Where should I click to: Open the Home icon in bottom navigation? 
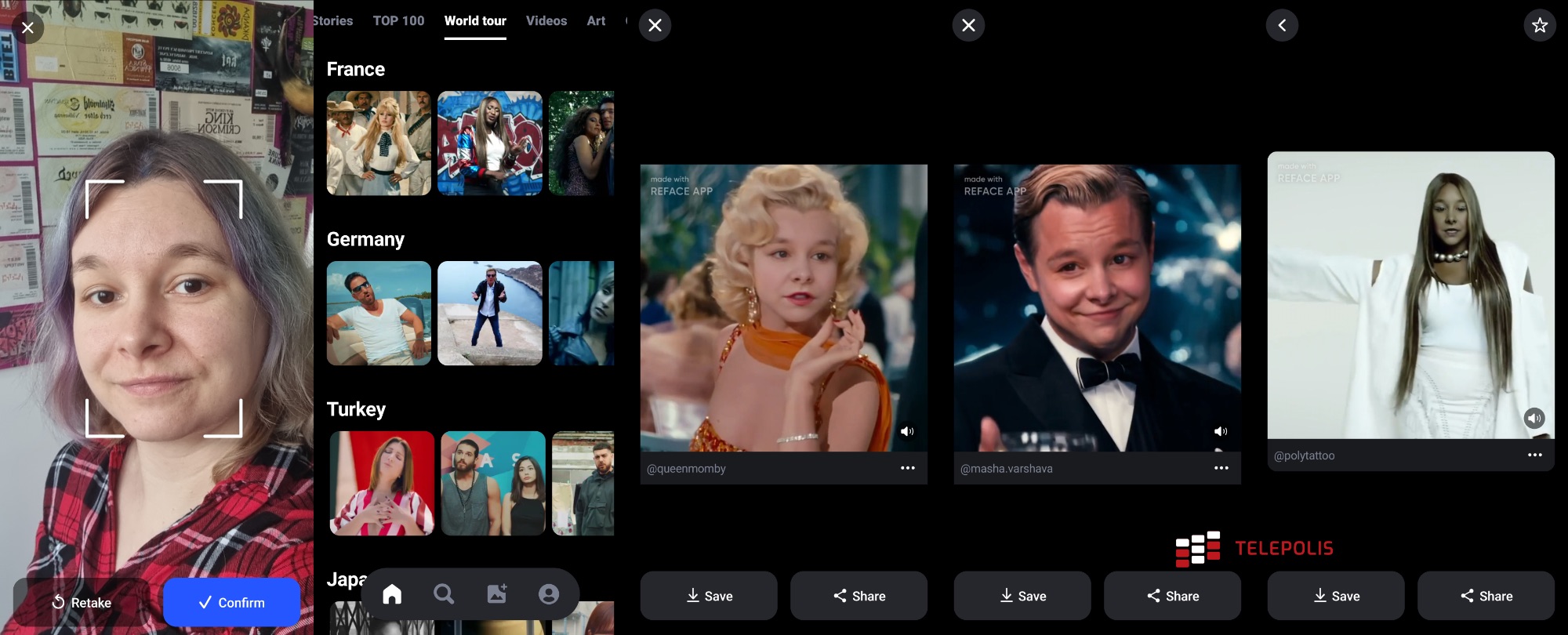coord(392,595)
